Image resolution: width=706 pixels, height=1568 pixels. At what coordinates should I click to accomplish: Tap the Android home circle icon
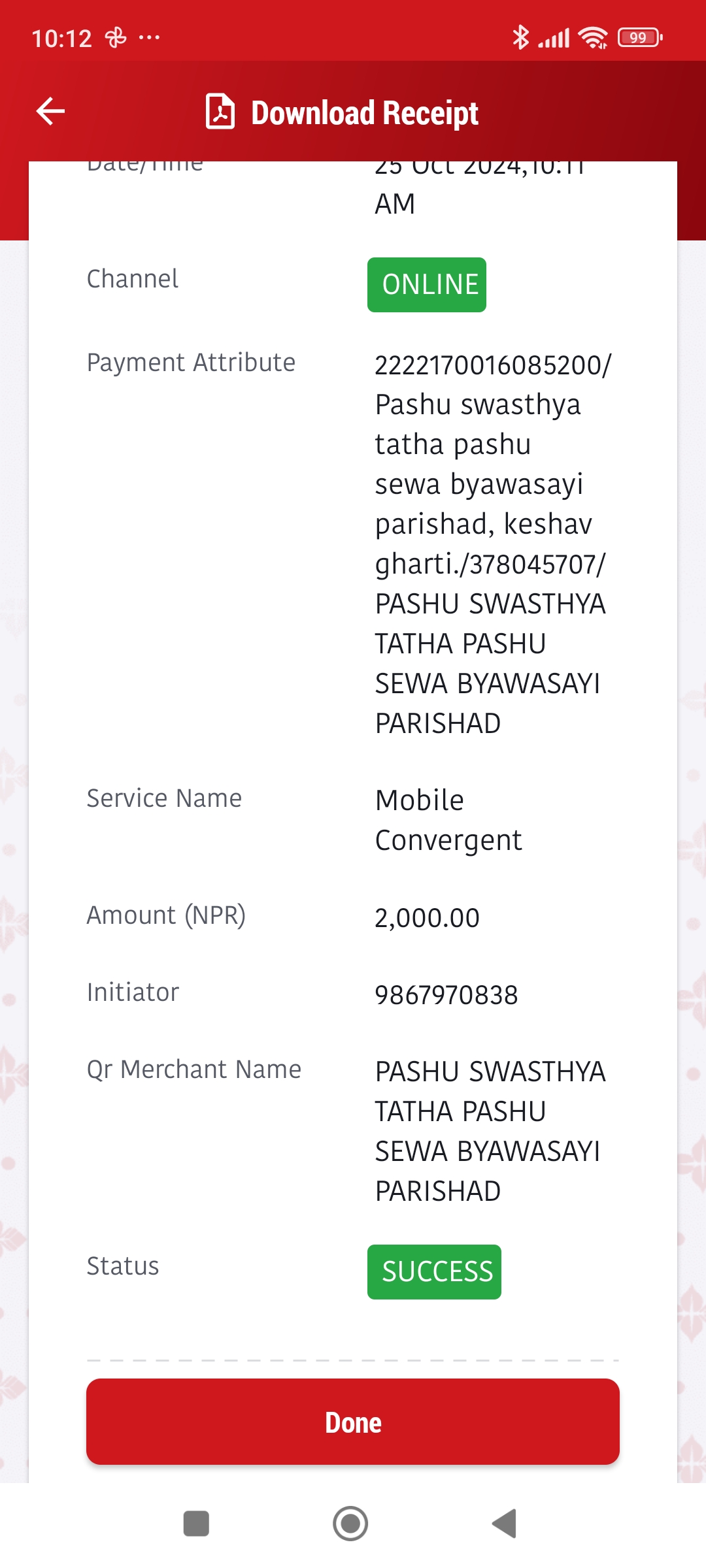(x=350, y=1524)
